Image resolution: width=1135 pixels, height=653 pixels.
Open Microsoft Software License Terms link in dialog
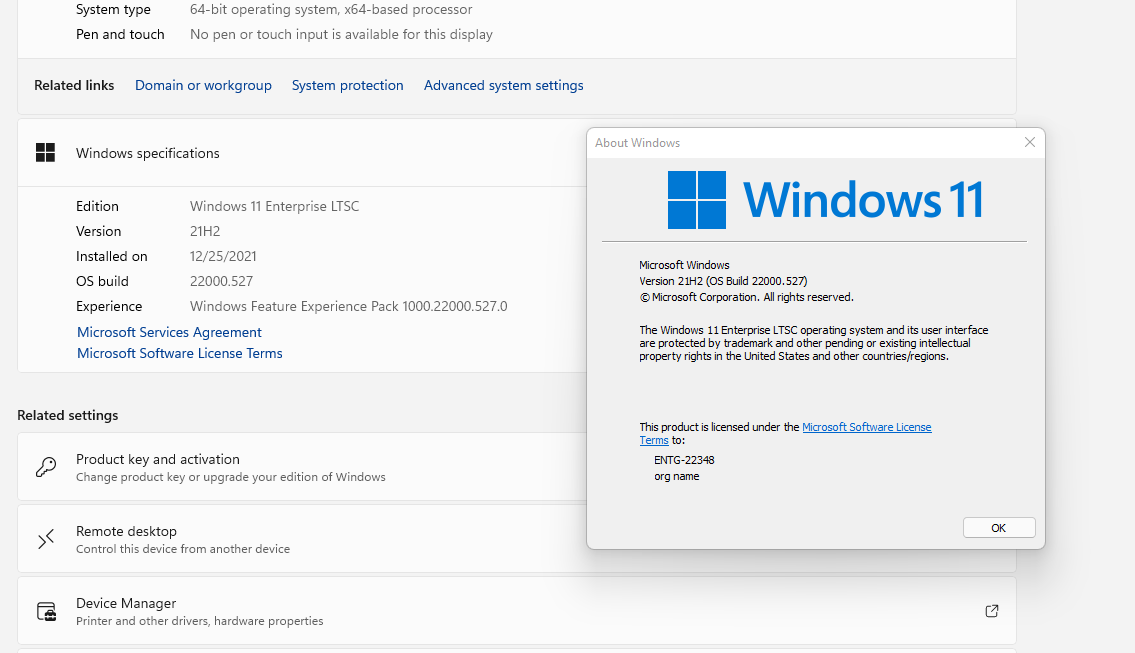tap(866, 427)
